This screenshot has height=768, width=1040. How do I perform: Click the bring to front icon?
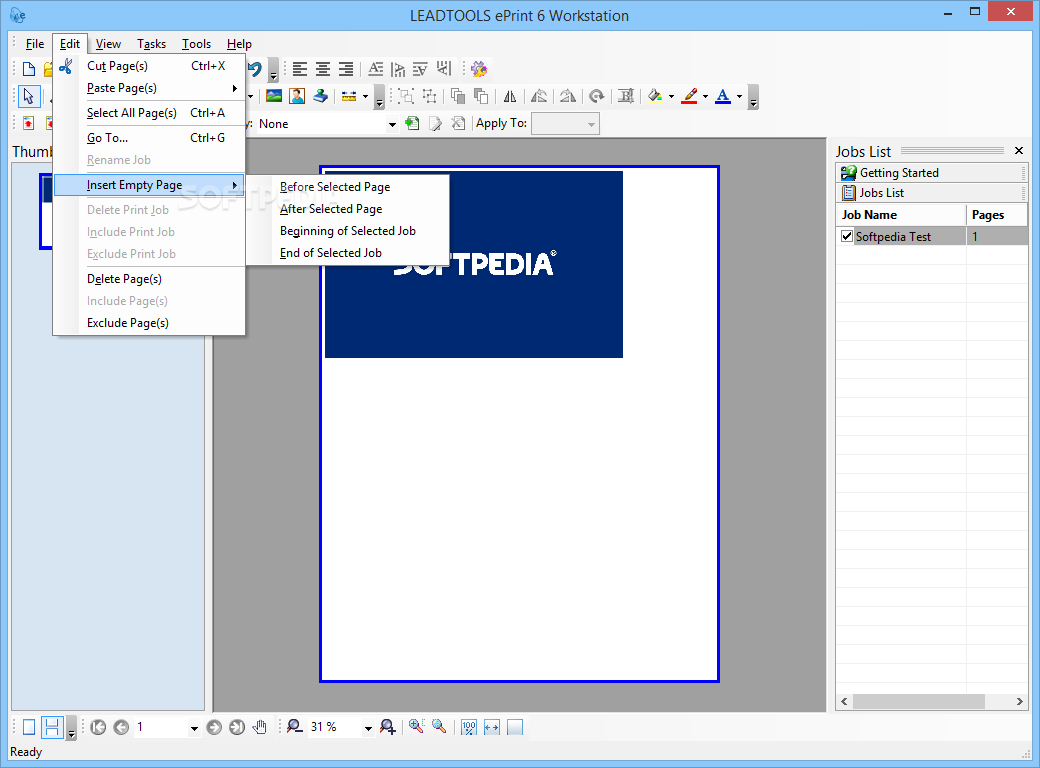pos(458,97)
